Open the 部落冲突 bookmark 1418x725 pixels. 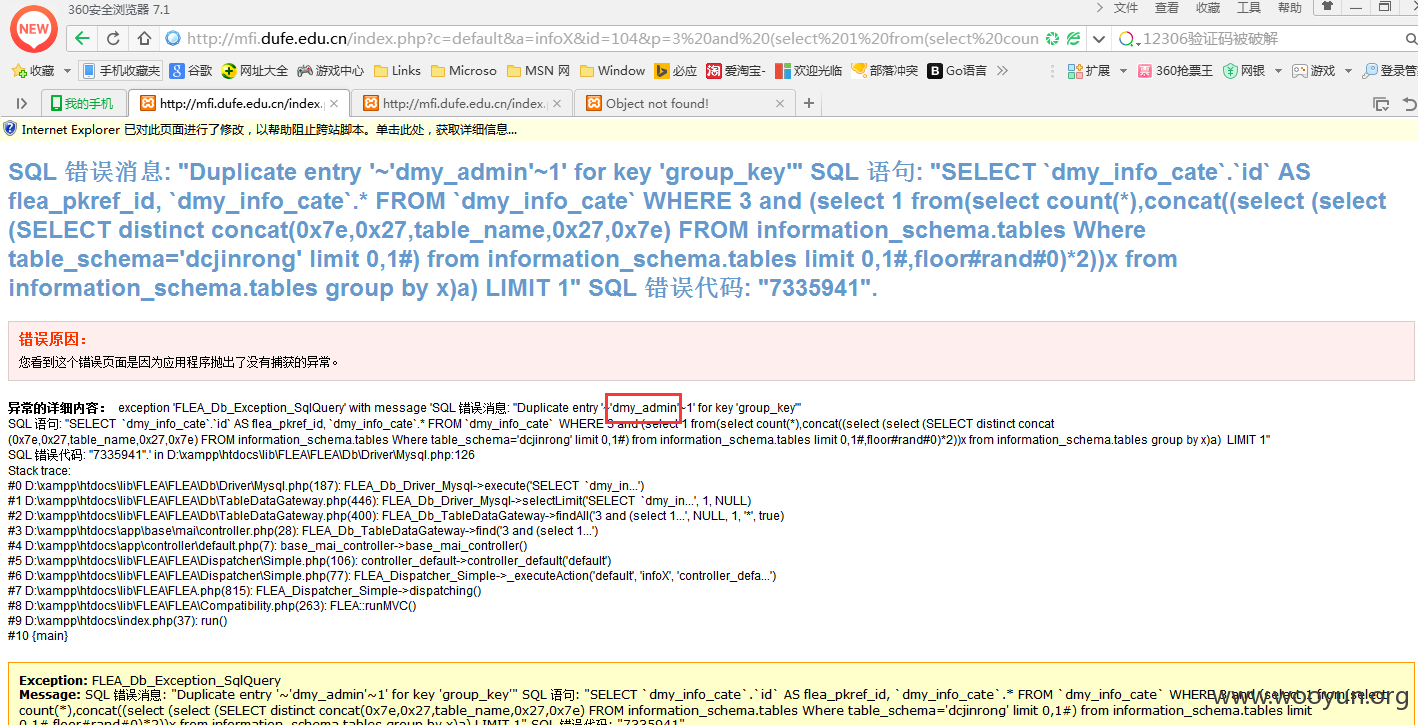[885, 71]
